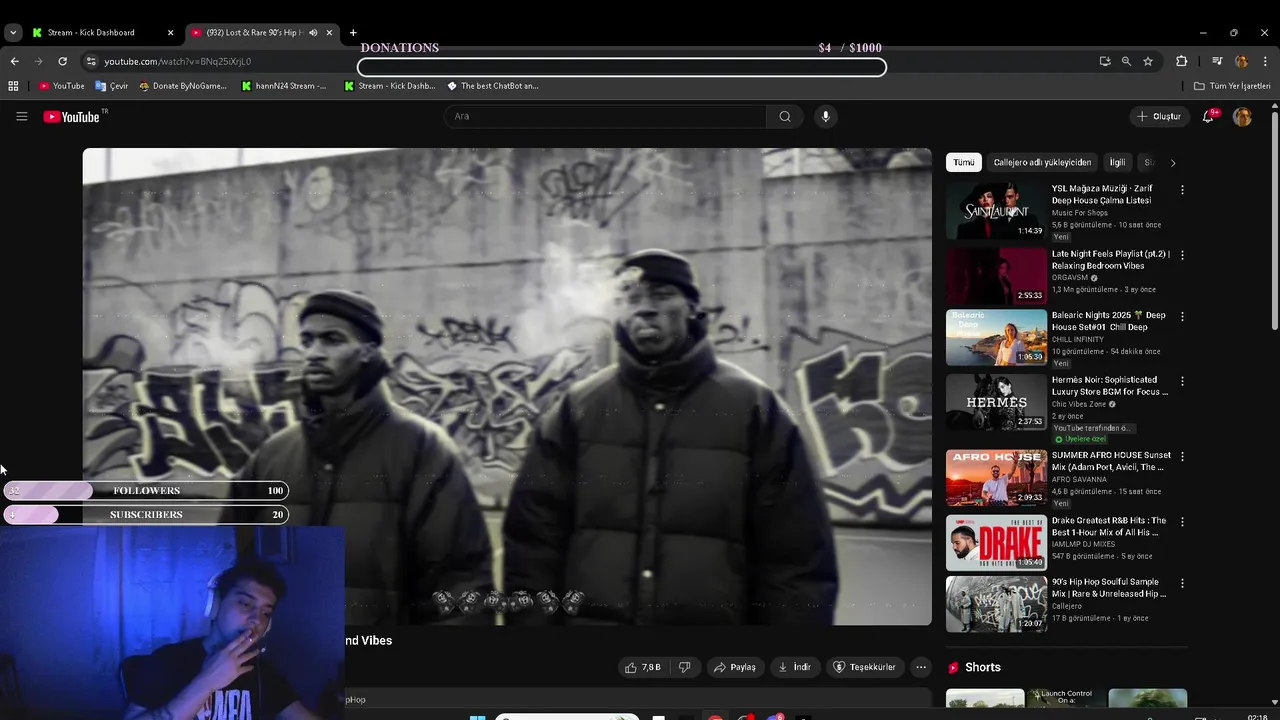
Task: Open Chrome three-dot menu
Action: coord(1265,61)
